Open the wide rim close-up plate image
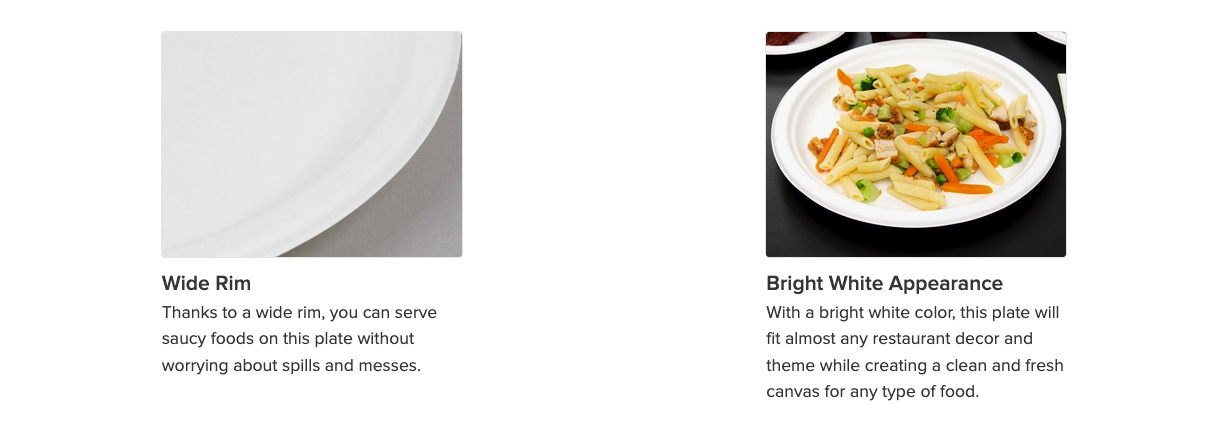The width and height of the screenshot is (1226, 434). coord(312,144)
